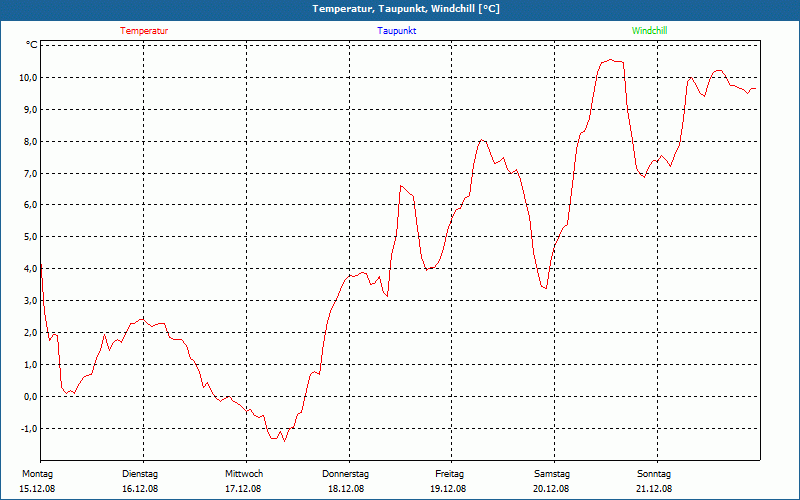Image resolution: width=800 pixels, height=500 pixels.
Task: Select the -1,0 y-axis value
Action: coord(29,428)
